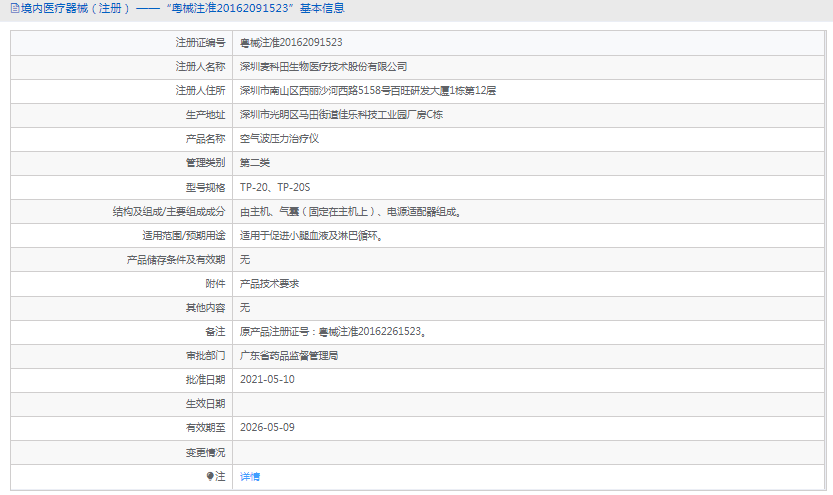Select the 批准日期 label cell
Image resolution: width=833 pixels, height=495 pixels.
122,379
